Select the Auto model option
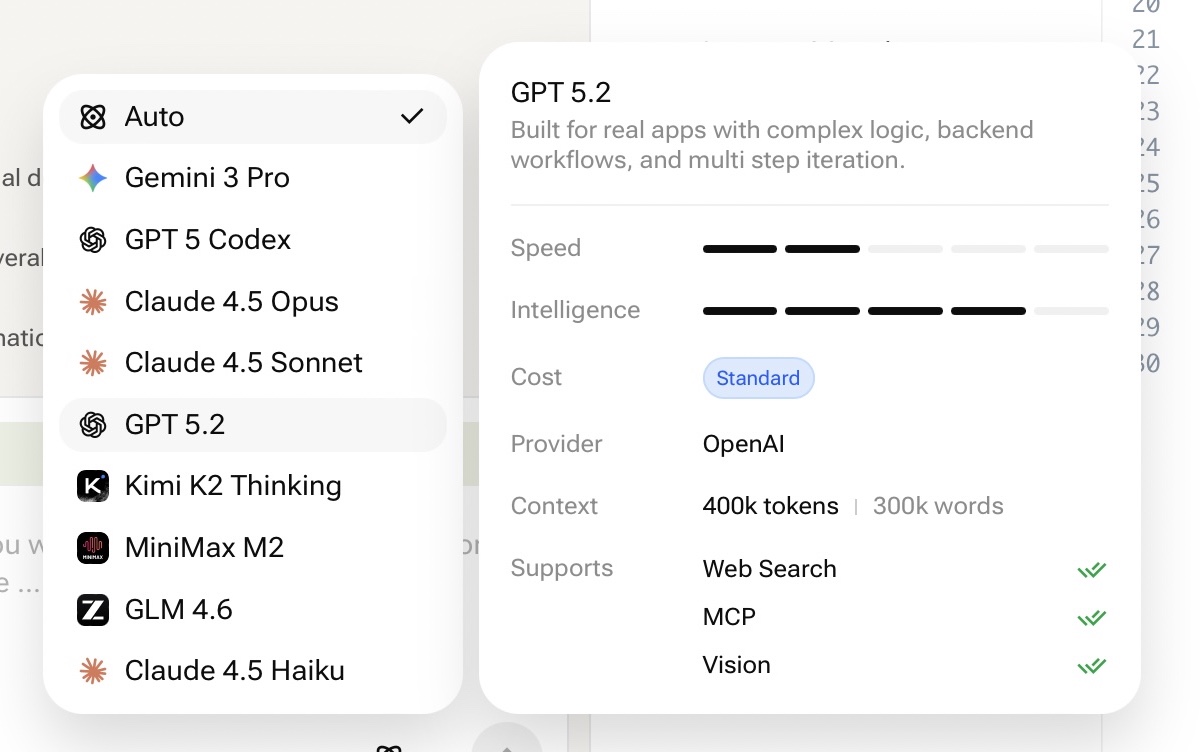This screenshot has width=1200, height=752. (x=253, y=117)
